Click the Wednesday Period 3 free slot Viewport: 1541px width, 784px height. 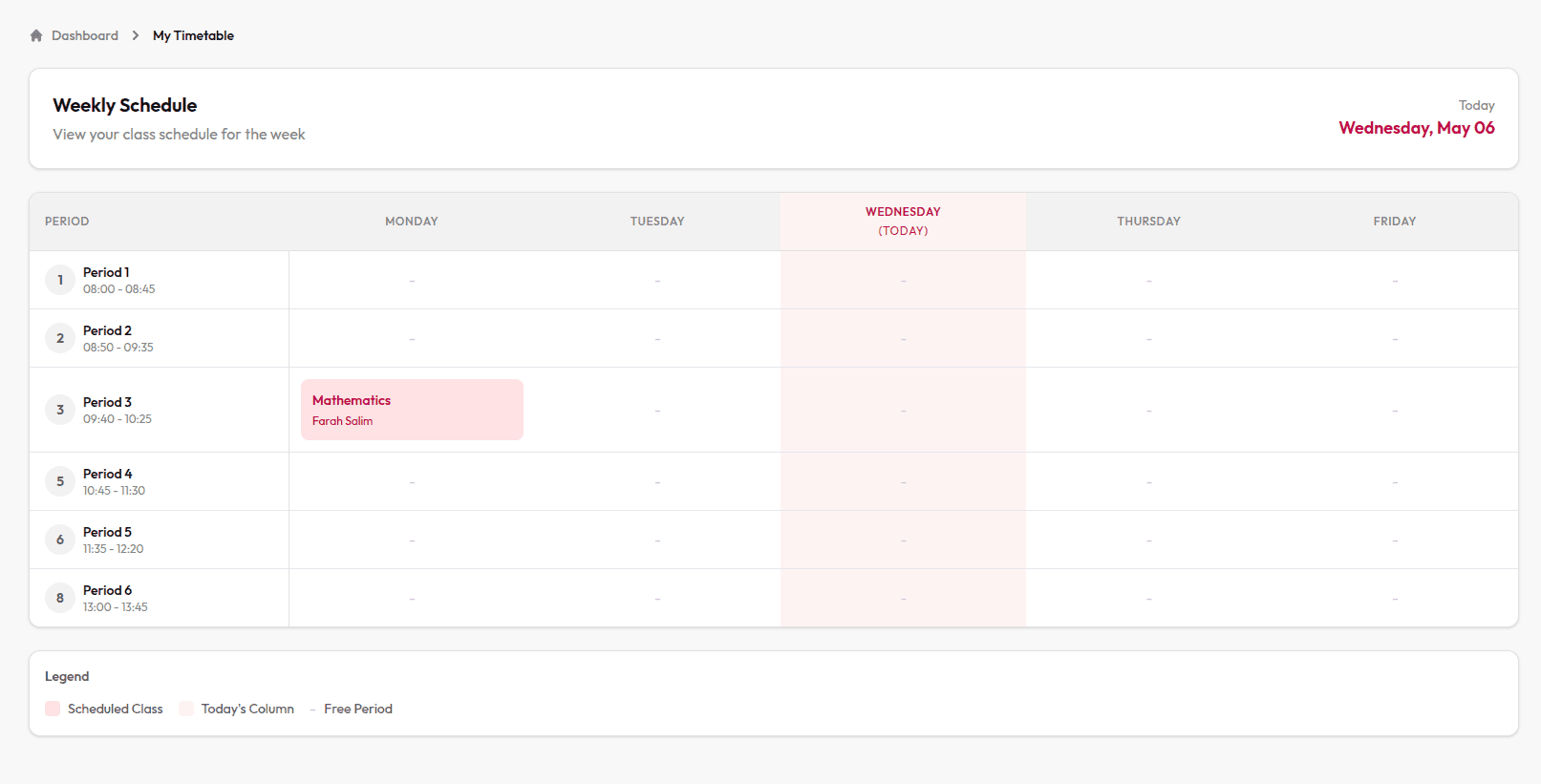pos(904,410)
